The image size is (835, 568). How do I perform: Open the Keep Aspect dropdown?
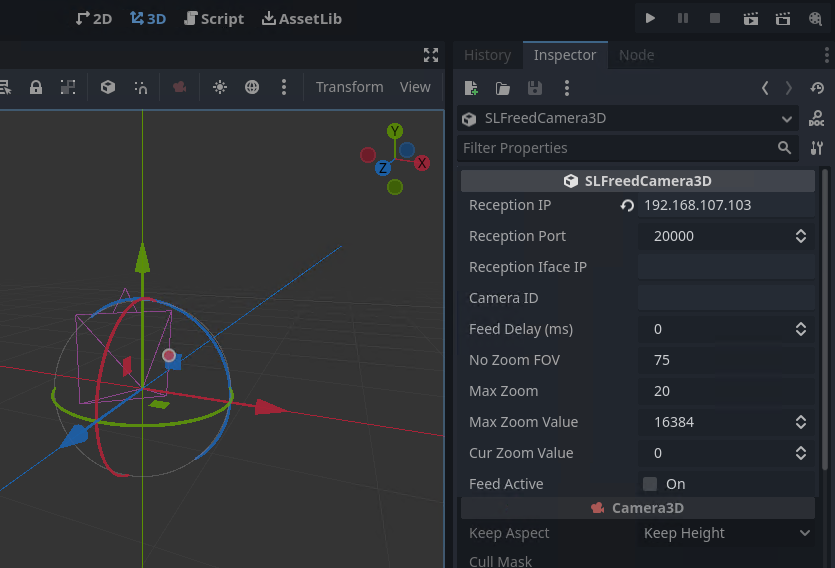[x=726, y=533]
